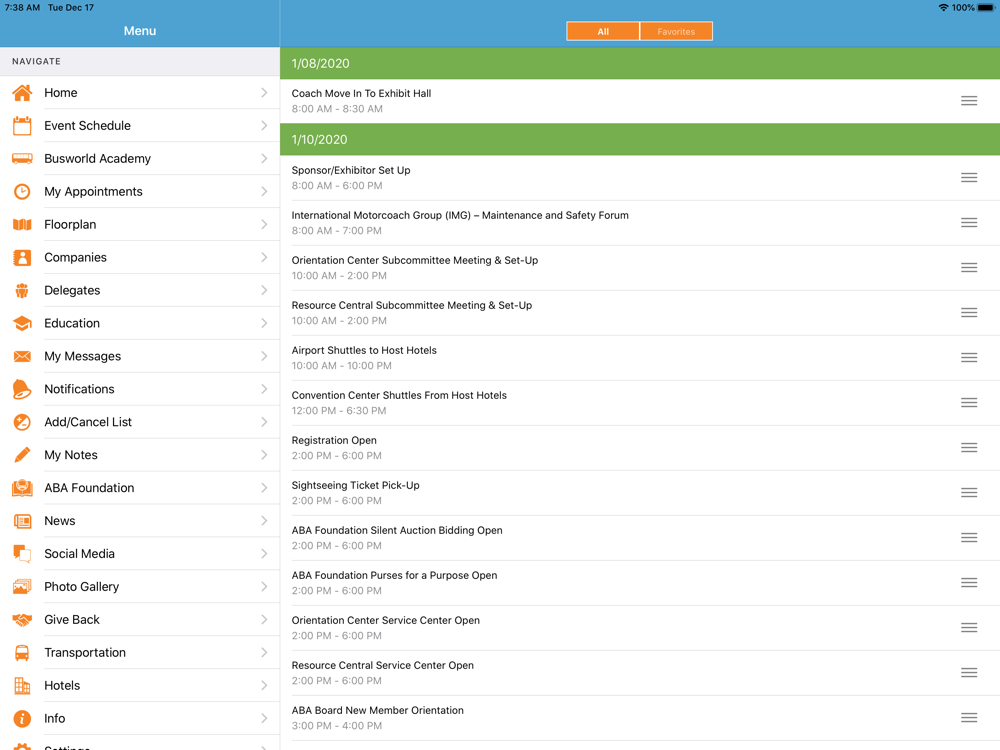This screenshot has height=750, width=1000.
Task: Tap the News newspaper icon
Action: point(22,521)
